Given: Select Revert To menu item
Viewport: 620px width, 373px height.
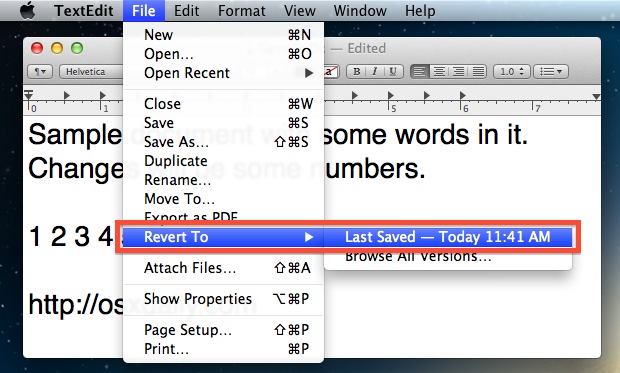Looking at the screenshot, I should (x=223, y=237).
